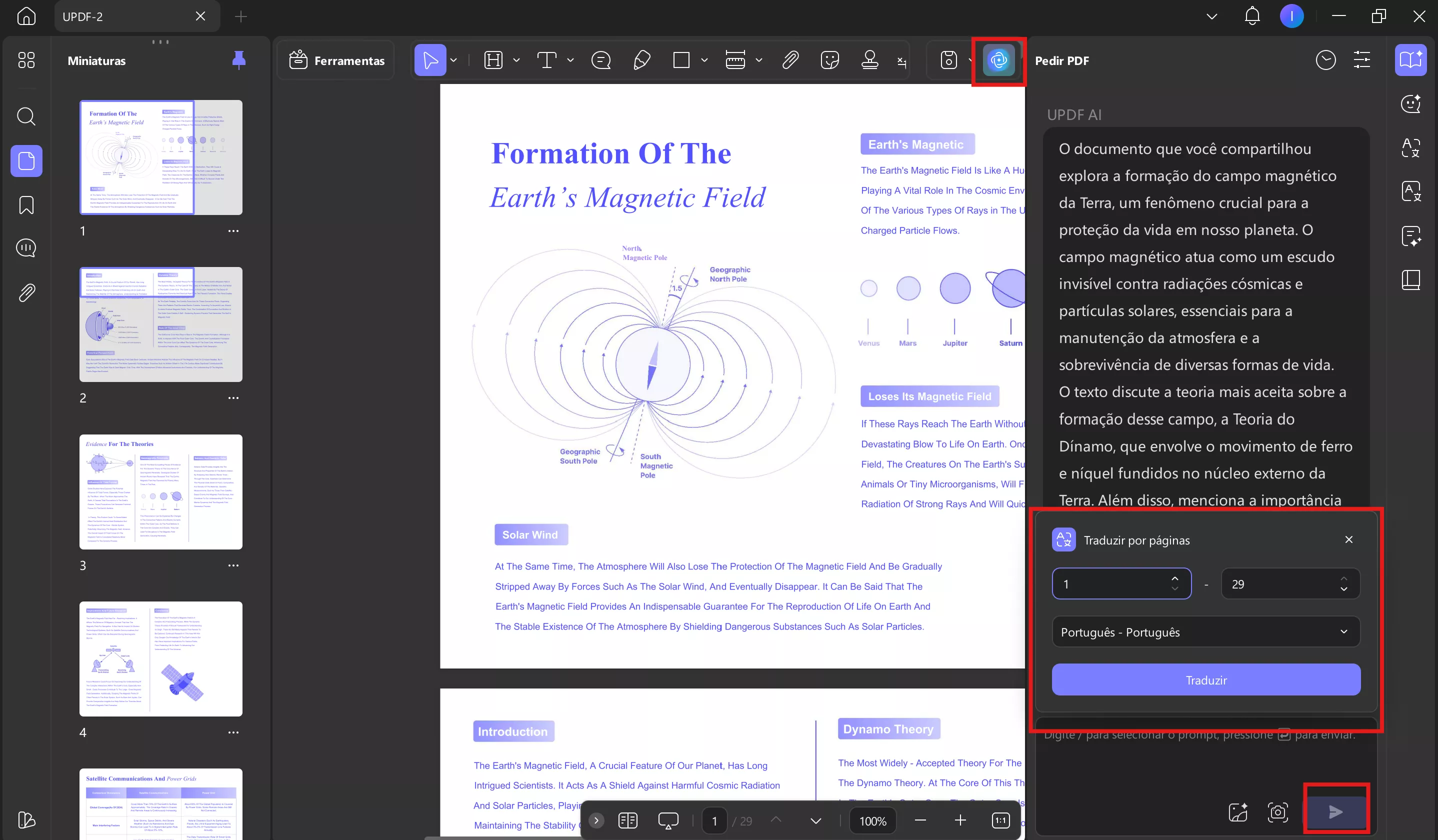Viewport: 1438px width, 840px height.
Task: Open bookmarks panel in left sidebar
Action: [x=26, y=205]
